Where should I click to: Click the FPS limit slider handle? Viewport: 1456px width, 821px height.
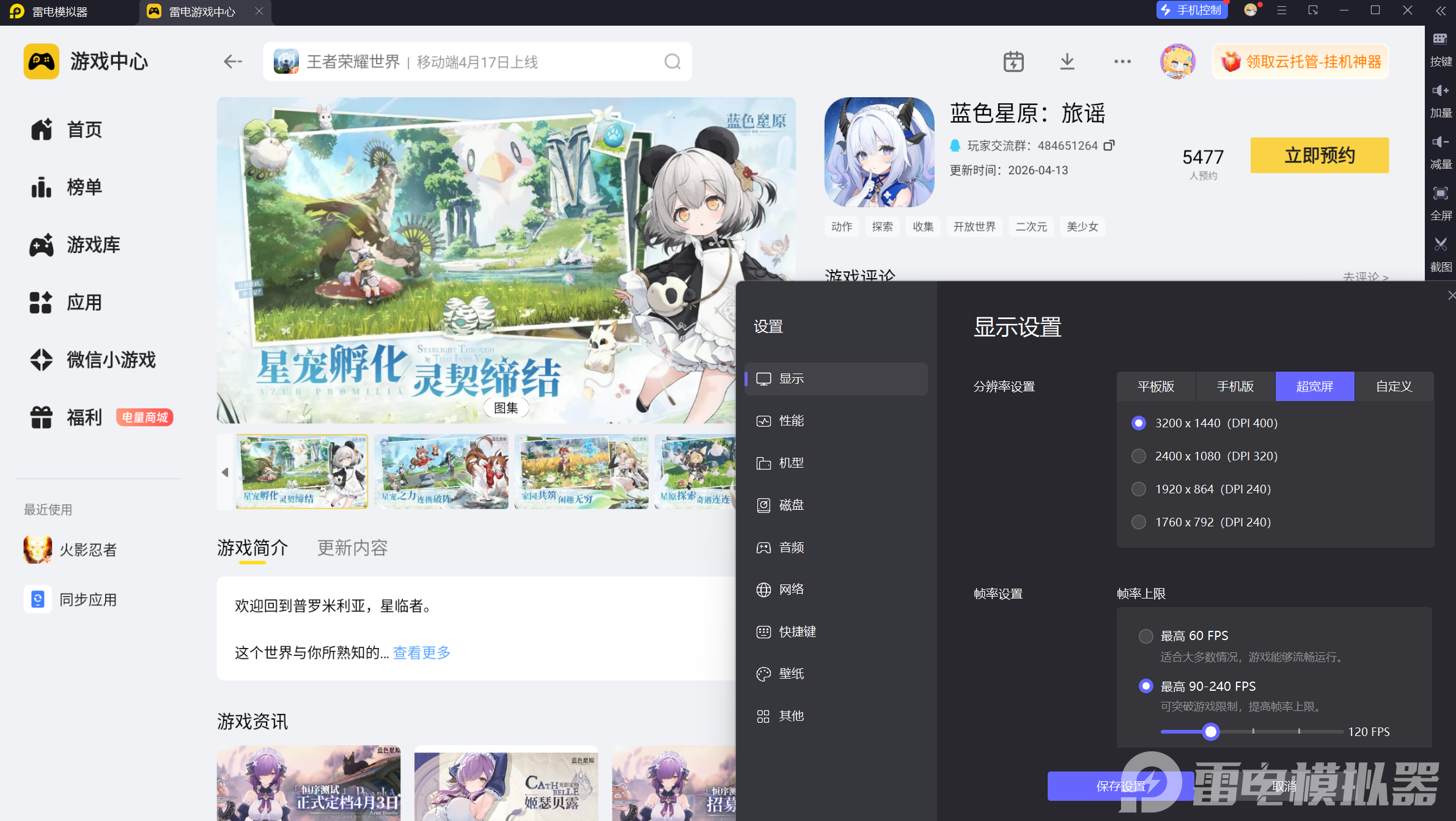point(1210,732)
